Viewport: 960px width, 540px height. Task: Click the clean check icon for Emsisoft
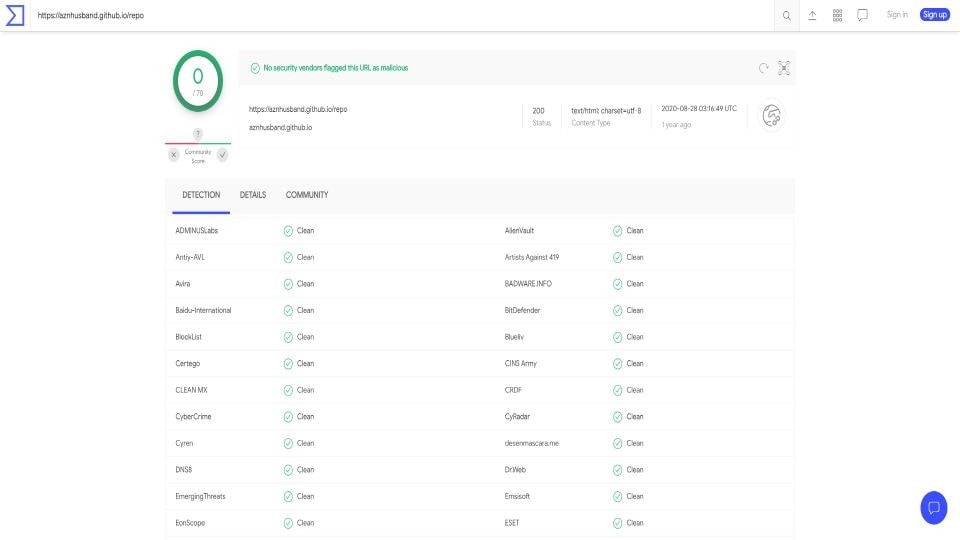617,497
